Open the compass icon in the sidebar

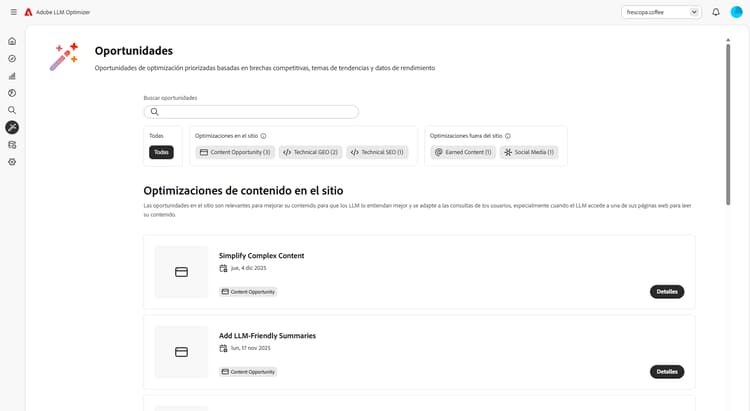pos(12,58)
